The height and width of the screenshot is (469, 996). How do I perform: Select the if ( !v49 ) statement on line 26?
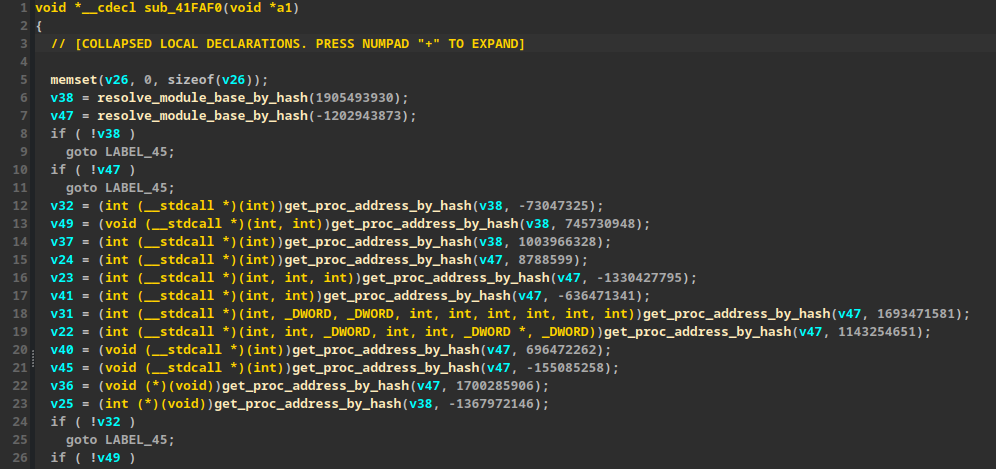[93, 458]
